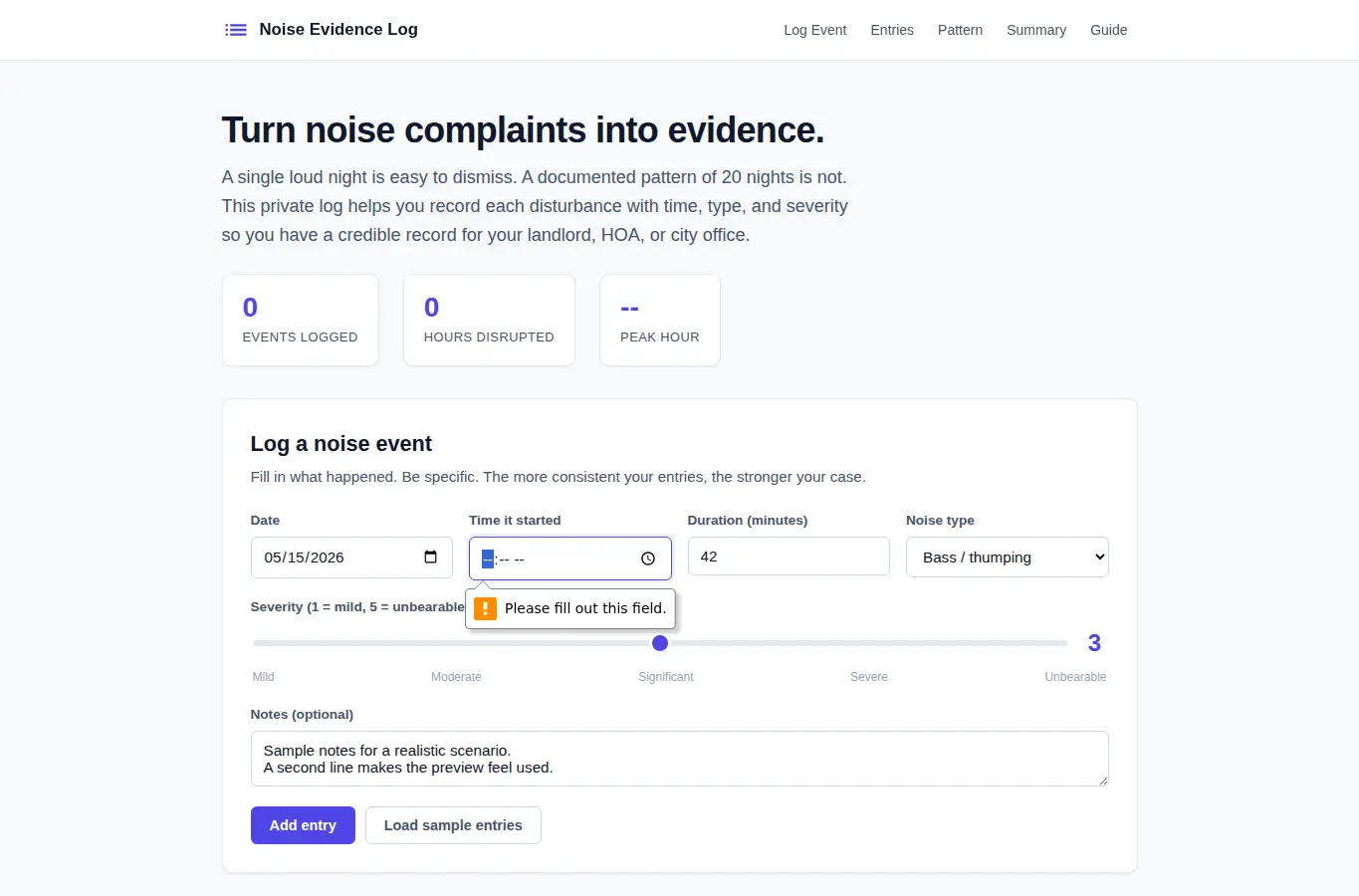The width and height of the screenshot is (1359, 896).
Task: Click Load sample entries button
Action: click(453, 825)
